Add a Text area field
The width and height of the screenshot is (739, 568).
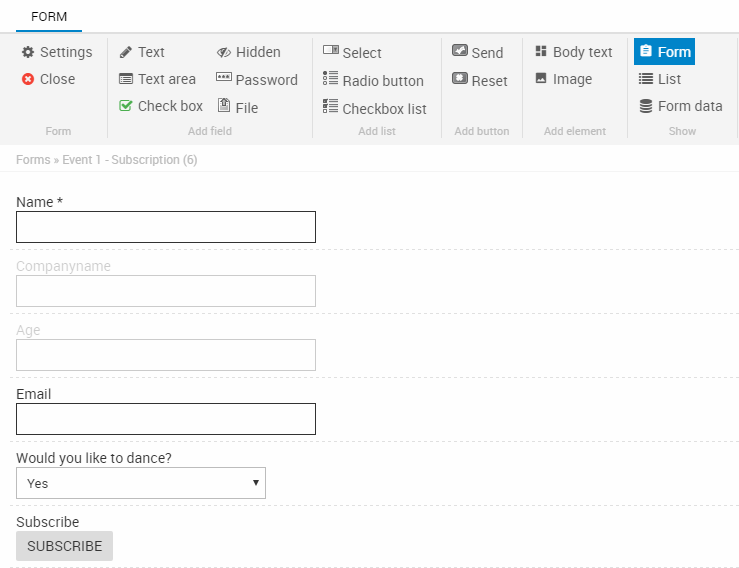click(157, 79)
